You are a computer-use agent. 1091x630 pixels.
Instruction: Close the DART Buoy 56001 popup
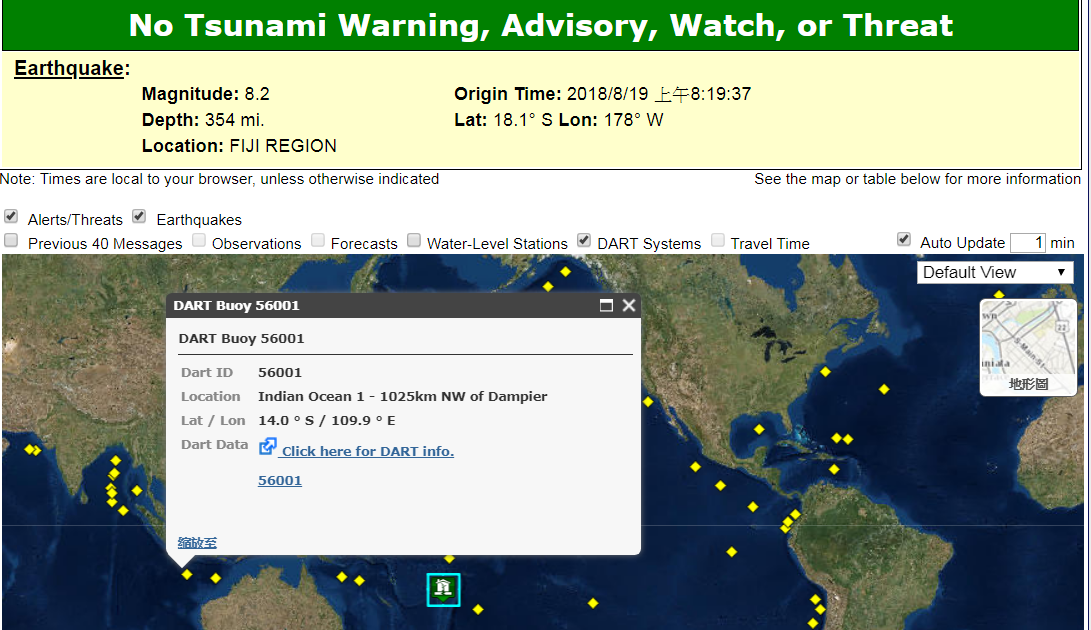[x=629, y=306]
